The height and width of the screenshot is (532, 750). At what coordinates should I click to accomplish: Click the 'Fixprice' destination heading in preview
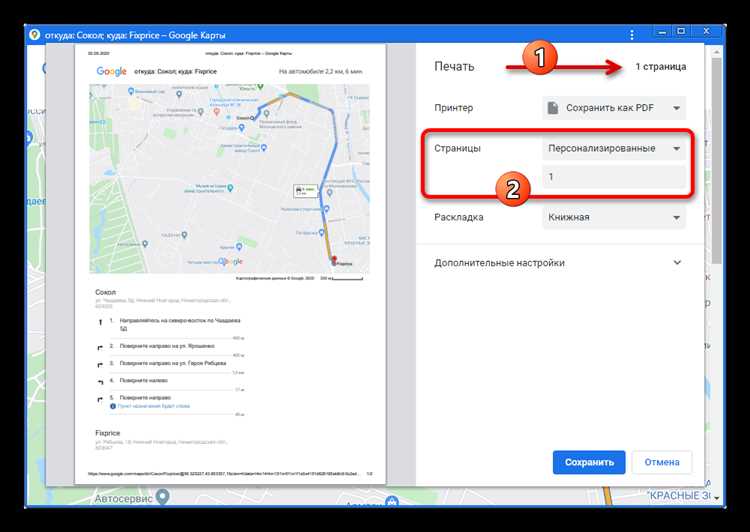tap(108, 433)
